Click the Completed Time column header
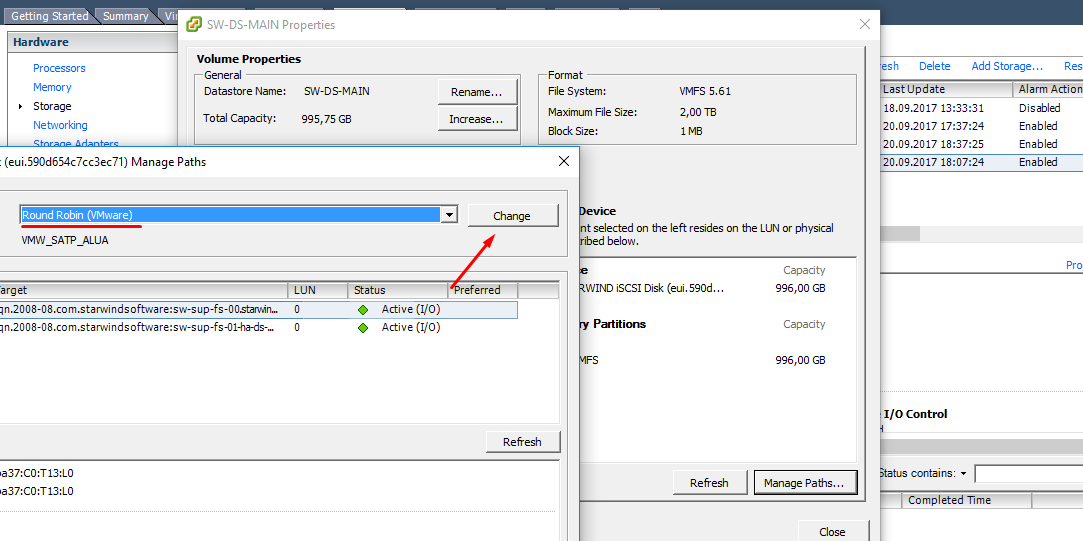 point(966,500)
